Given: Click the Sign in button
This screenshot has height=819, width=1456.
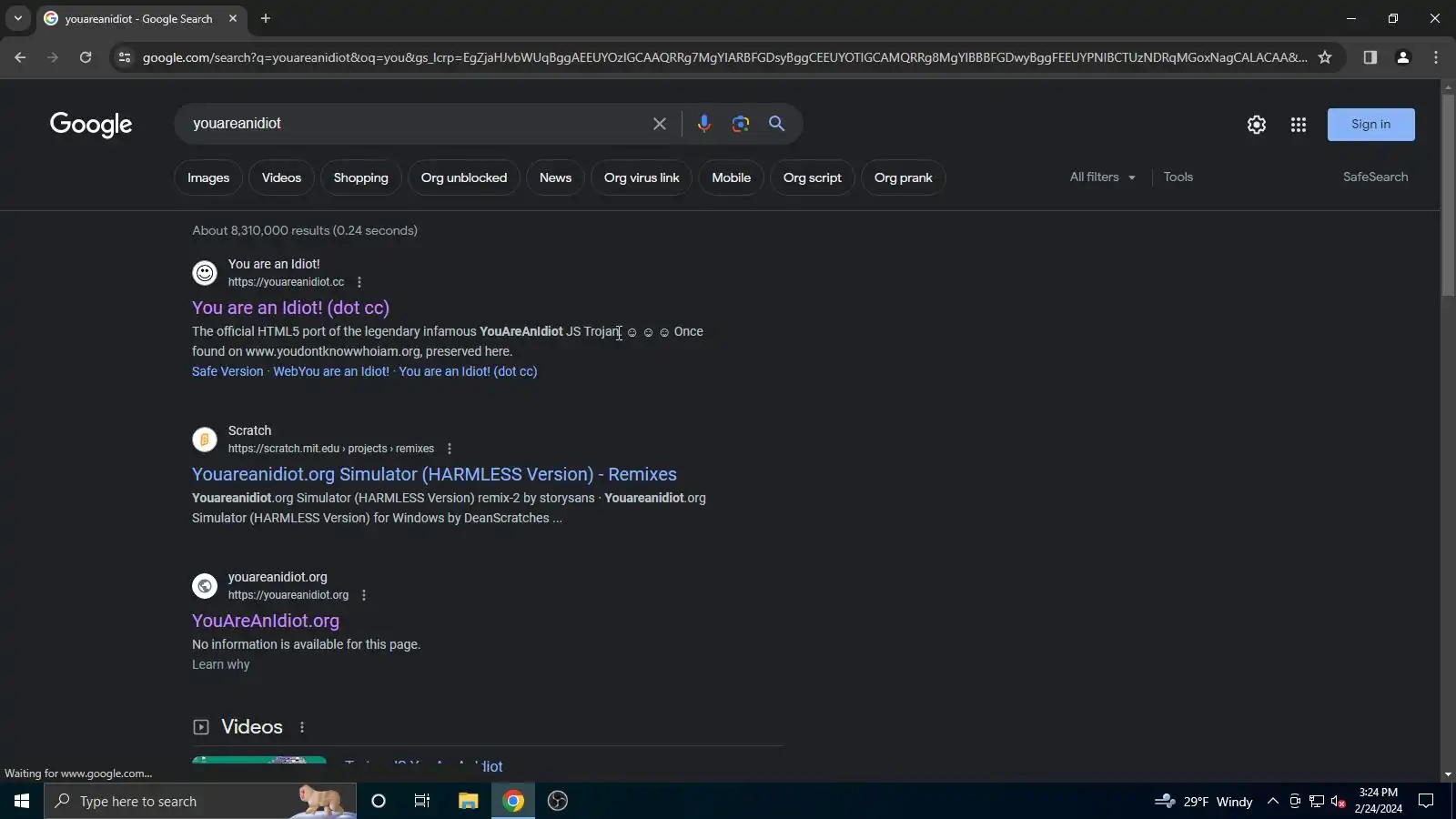Looking at the screenshot, I should click(x=1371, y=125).
